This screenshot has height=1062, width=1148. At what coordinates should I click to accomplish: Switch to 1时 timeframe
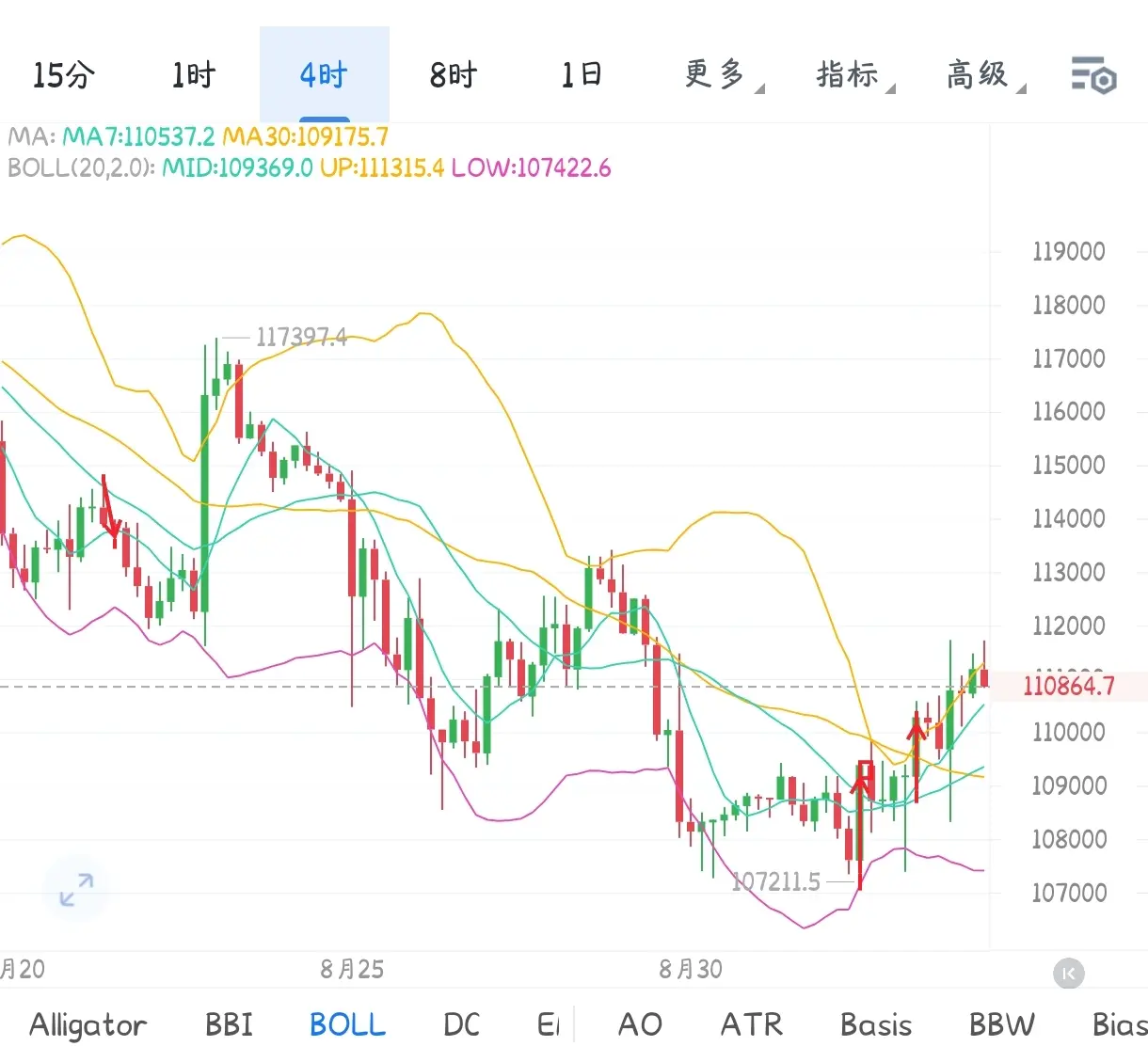[194, 75]
